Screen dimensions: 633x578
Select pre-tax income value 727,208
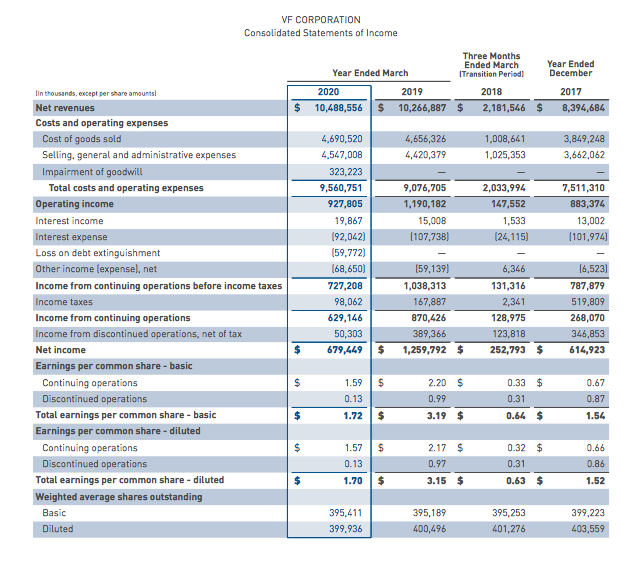coord(345,286)
